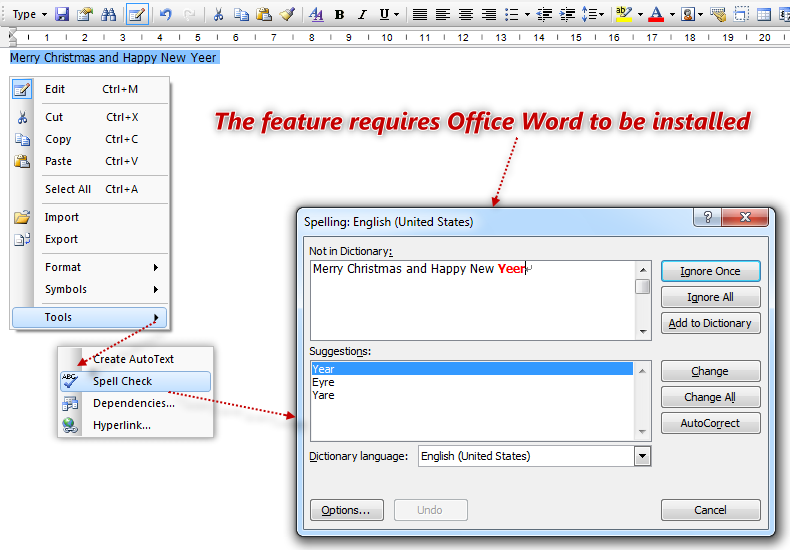790x550 pixels.
Task: Click the Ignore All button
Action: (x=710, y=297)
